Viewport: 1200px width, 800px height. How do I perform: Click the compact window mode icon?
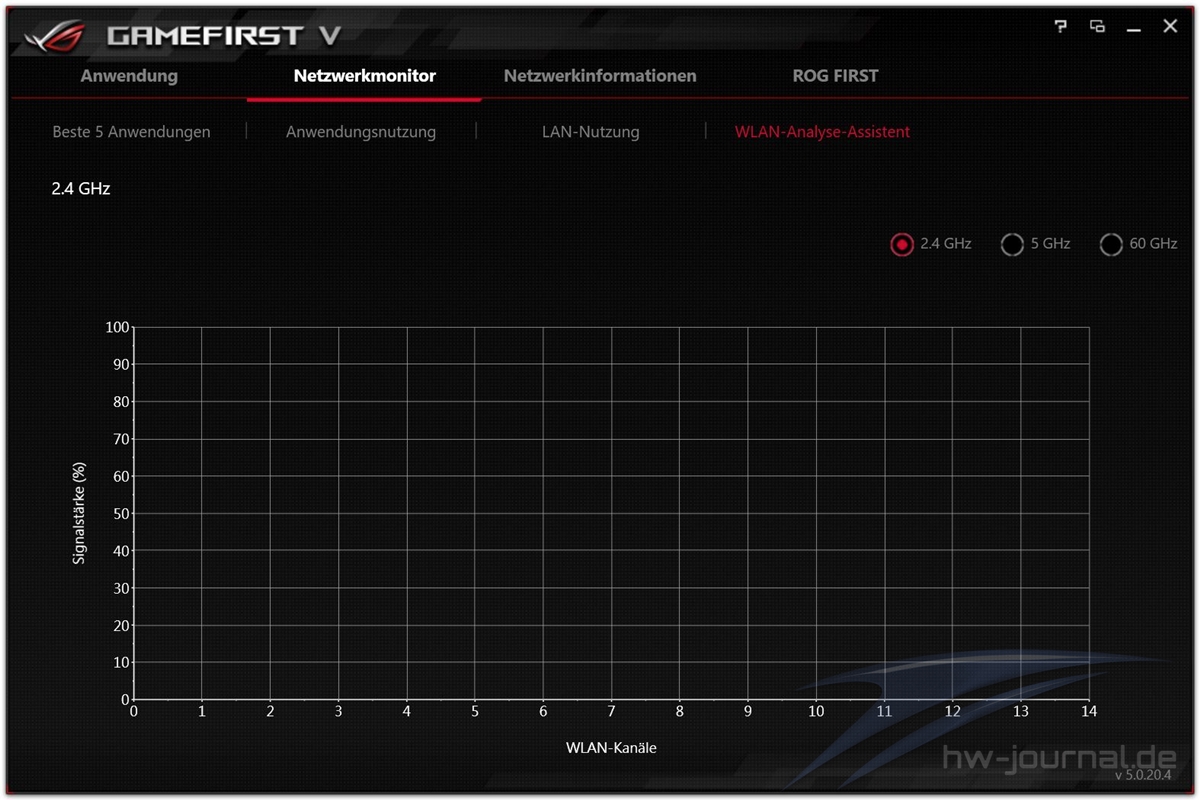tap(1098, 27)
